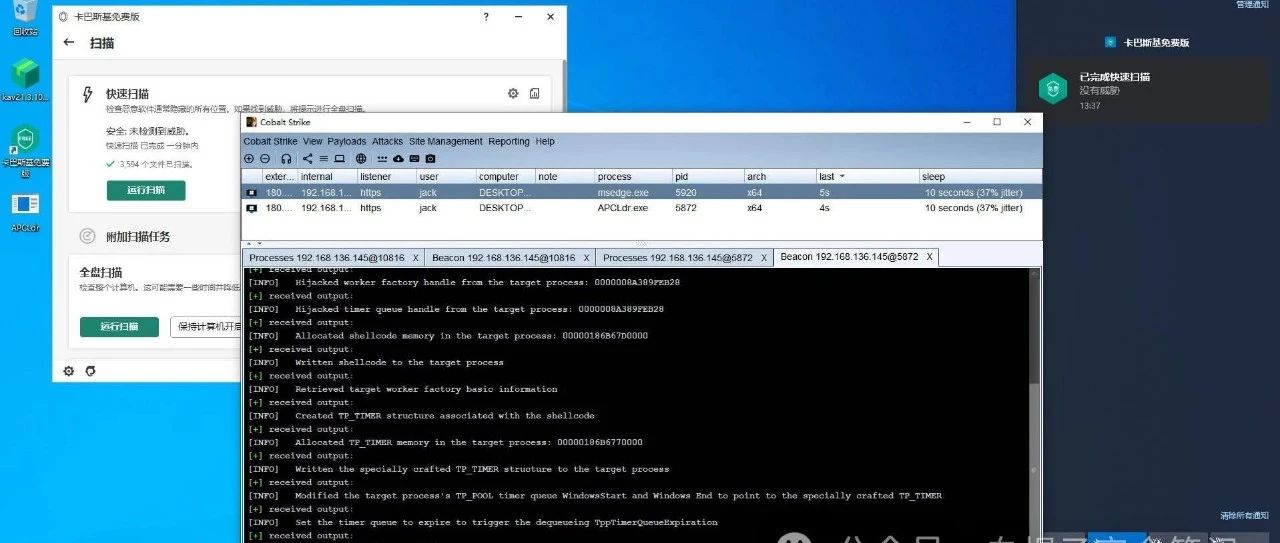Run the full scan under 全盘扫描

click(x=119, y=326)
